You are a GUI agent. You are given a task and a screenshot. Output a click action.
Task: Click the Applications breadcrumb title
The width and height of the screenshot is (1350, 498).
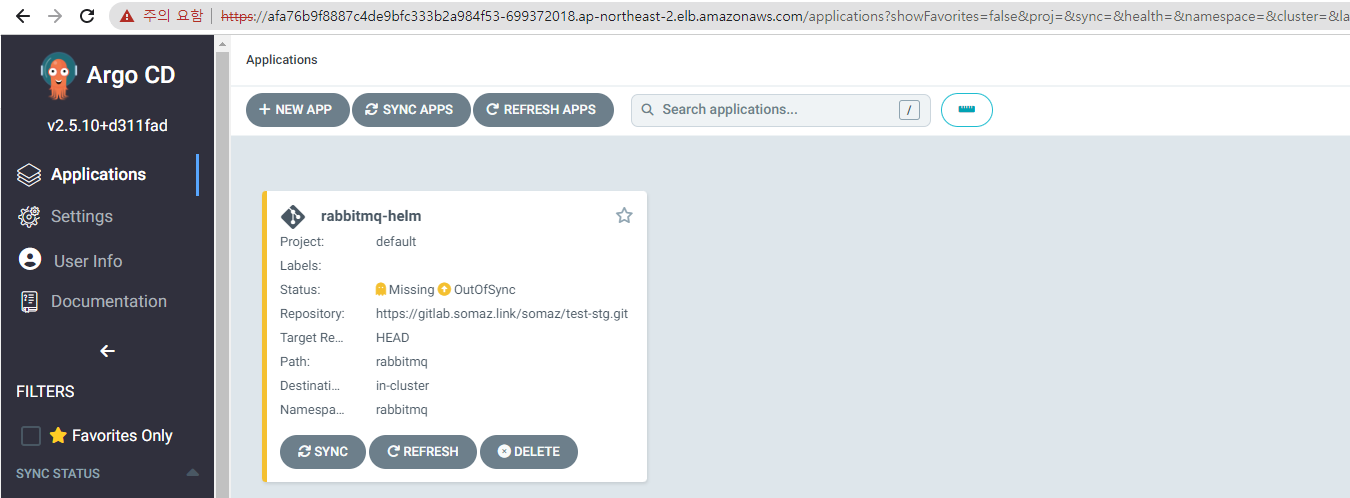coord(282,60)
